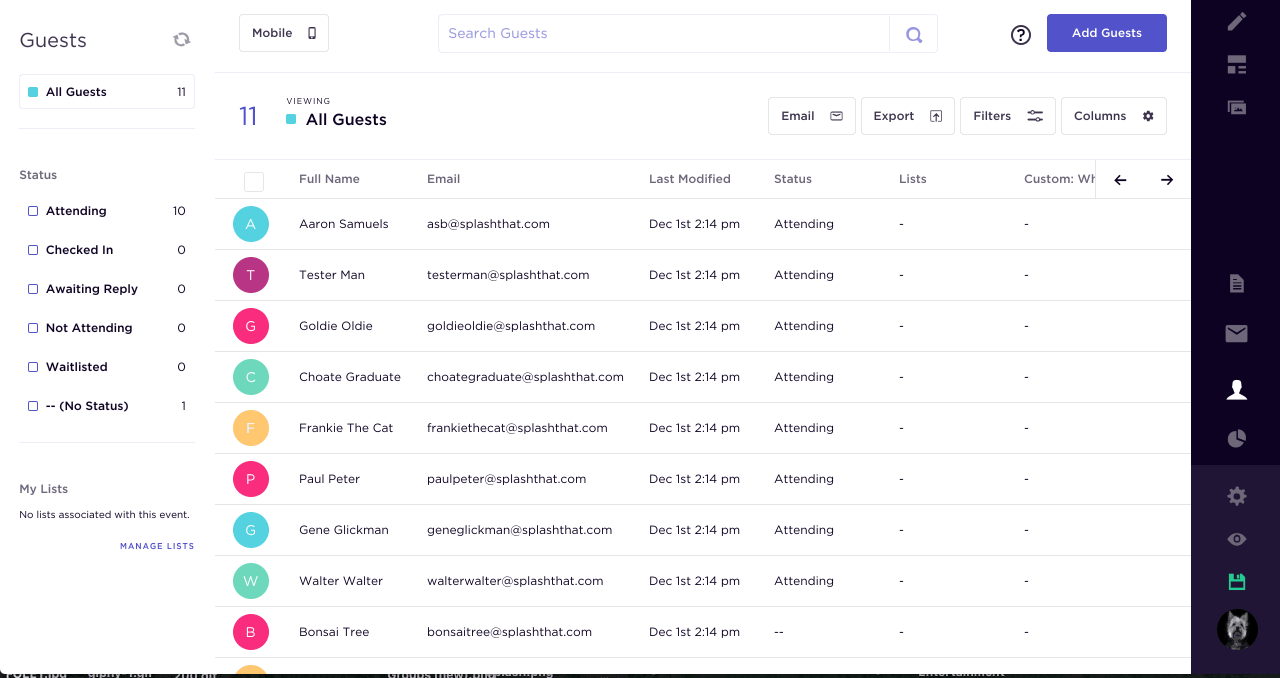Open the image gallery icon in sidebar
Viewport: 1280px width, 678px height.
coord(1237,107)
